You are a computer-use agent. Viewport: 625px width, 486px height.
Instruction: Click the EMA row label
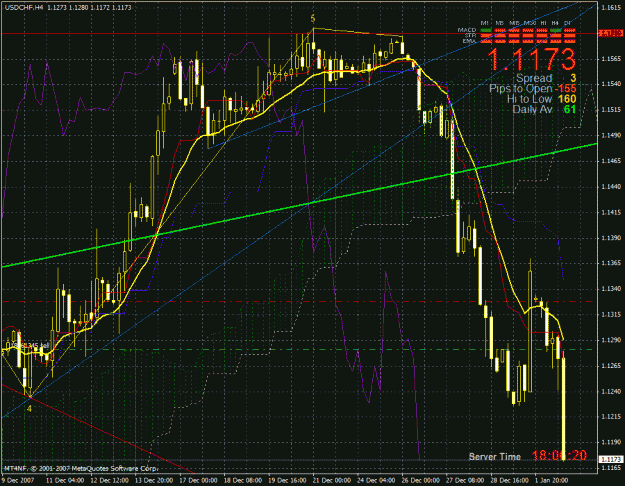(x=469, y=41)
